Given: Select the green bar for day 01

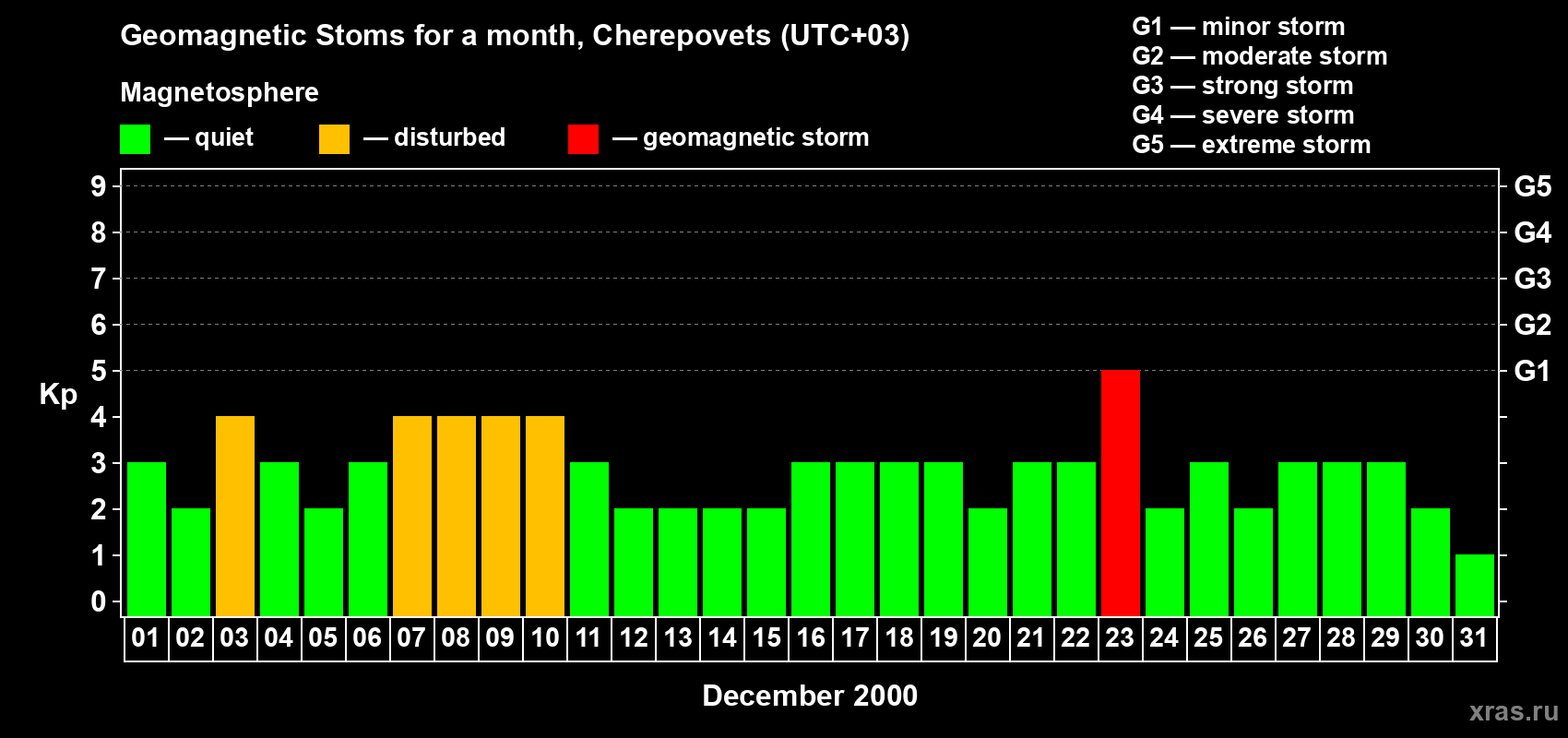Looking at the screenshot, I should pos(146,539).
